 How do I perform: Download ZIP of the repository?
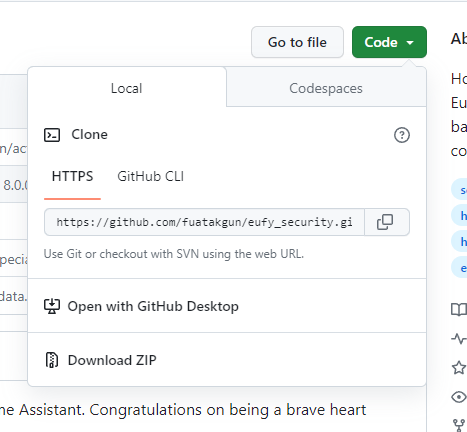coord(227,360)
